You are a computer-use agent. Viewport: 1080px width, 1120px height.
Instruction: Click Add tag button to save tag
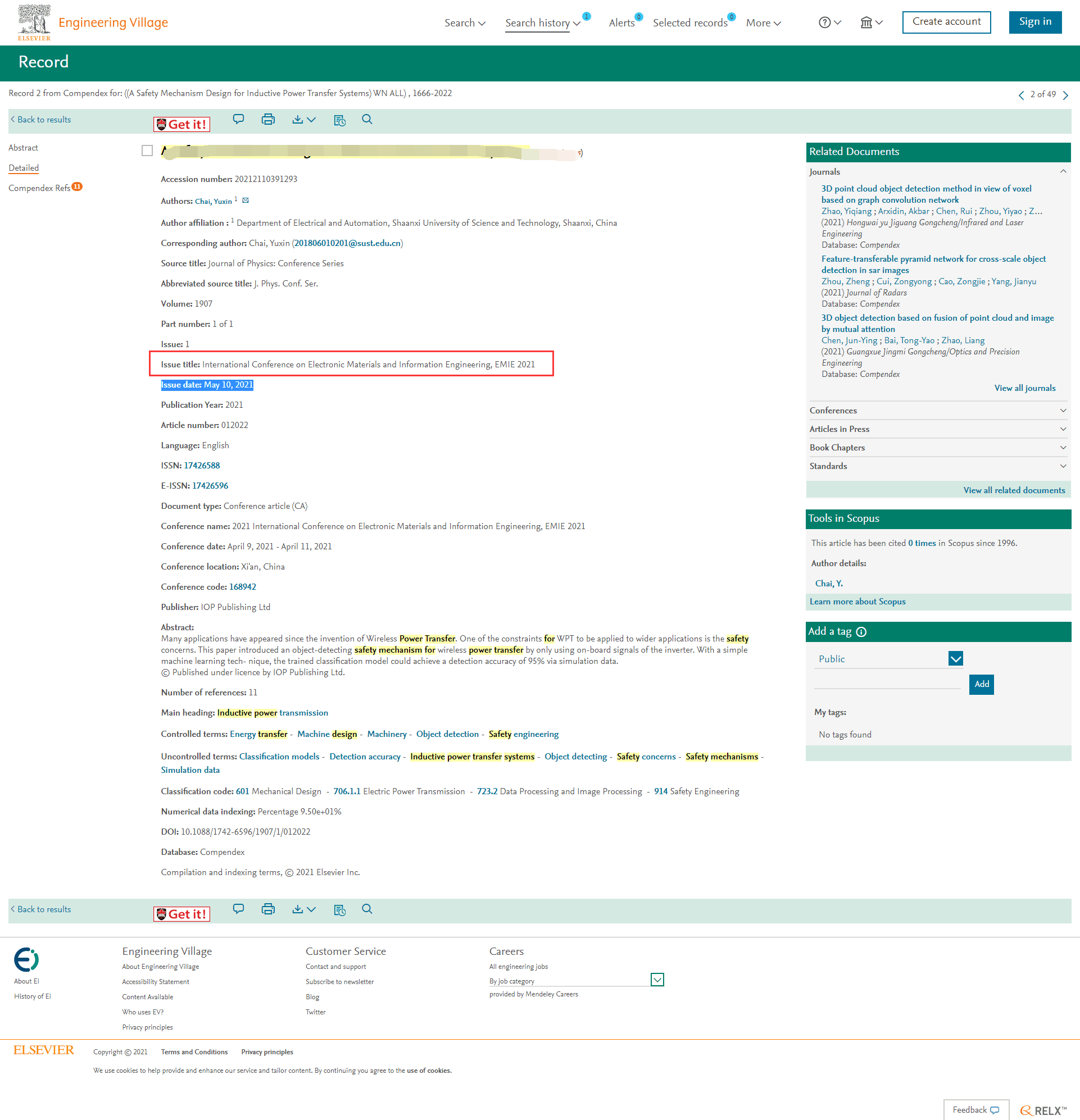coord(981,684)
